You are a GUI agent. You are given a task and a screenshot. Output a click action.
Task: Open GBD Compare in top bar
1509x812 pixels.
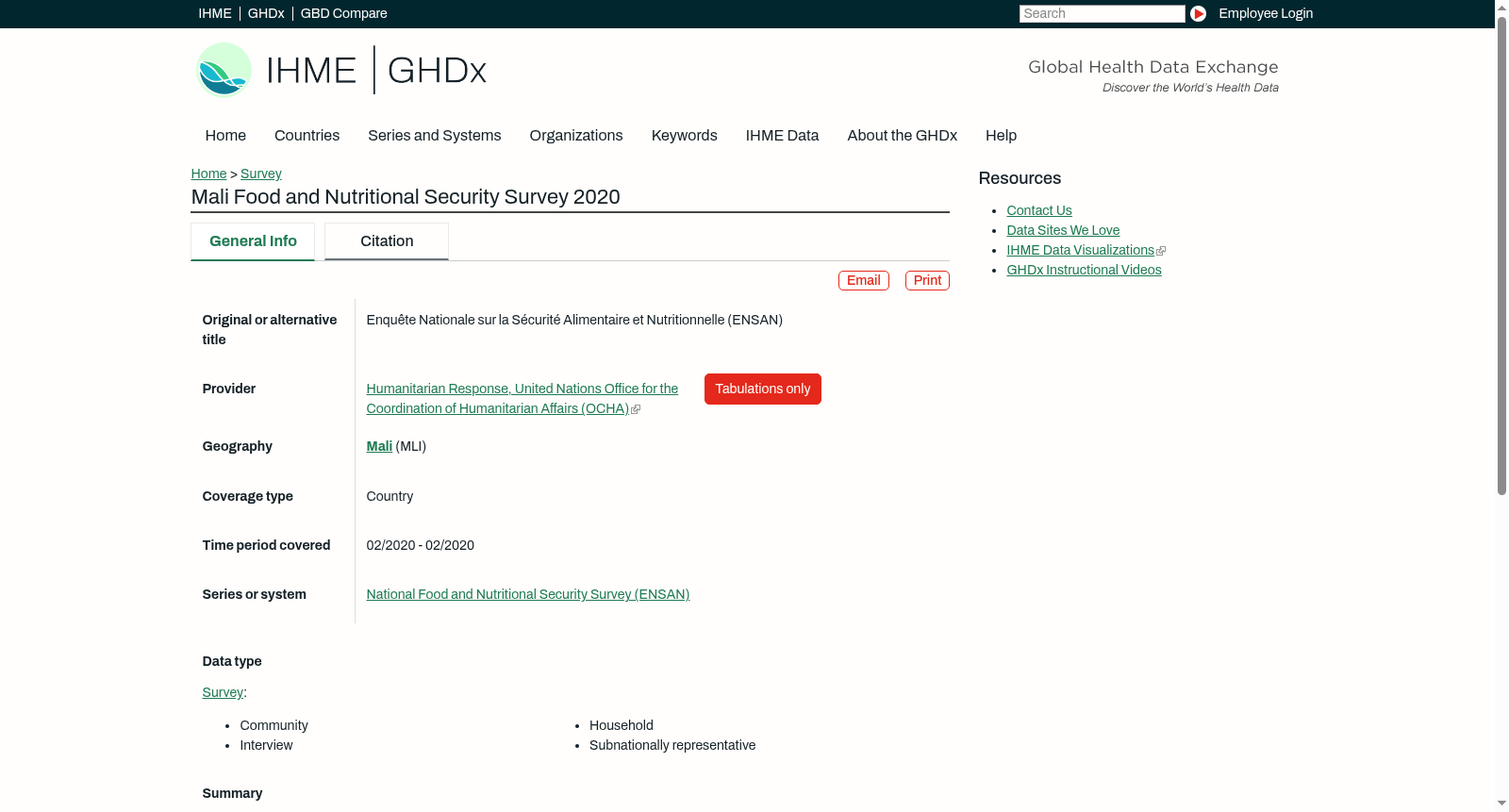point(343,13)
